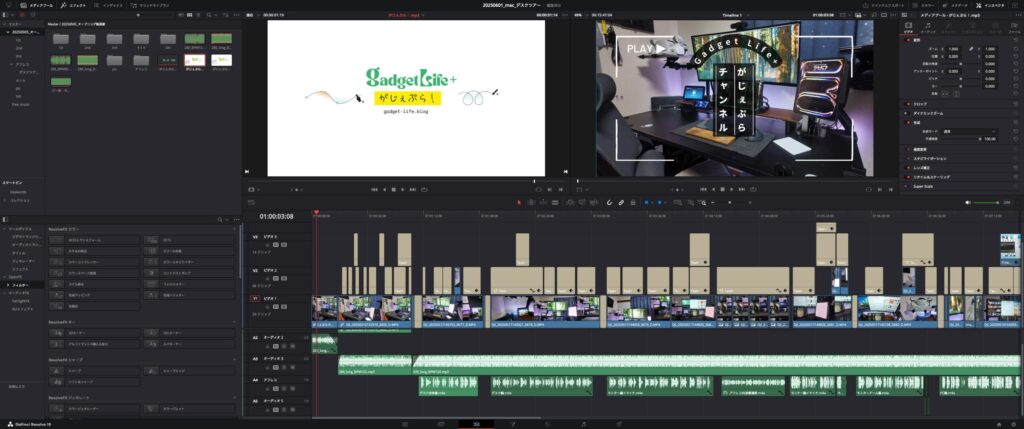Adjust the monitor volume slider

click(x=987, y=202)
